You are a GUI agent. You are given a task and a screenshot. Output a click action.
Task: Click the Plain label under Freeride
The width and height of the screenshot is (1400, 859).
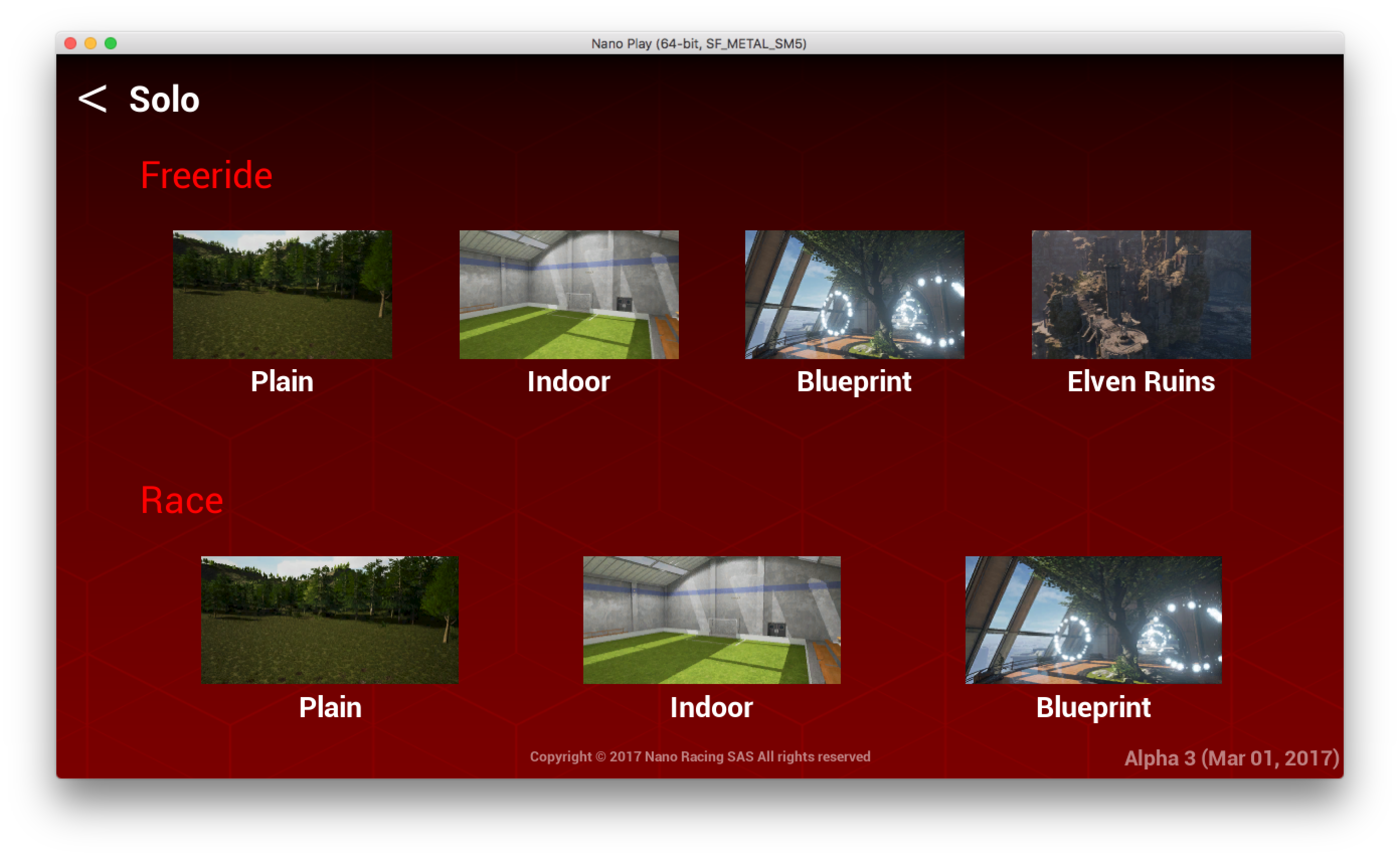(283, 381)
